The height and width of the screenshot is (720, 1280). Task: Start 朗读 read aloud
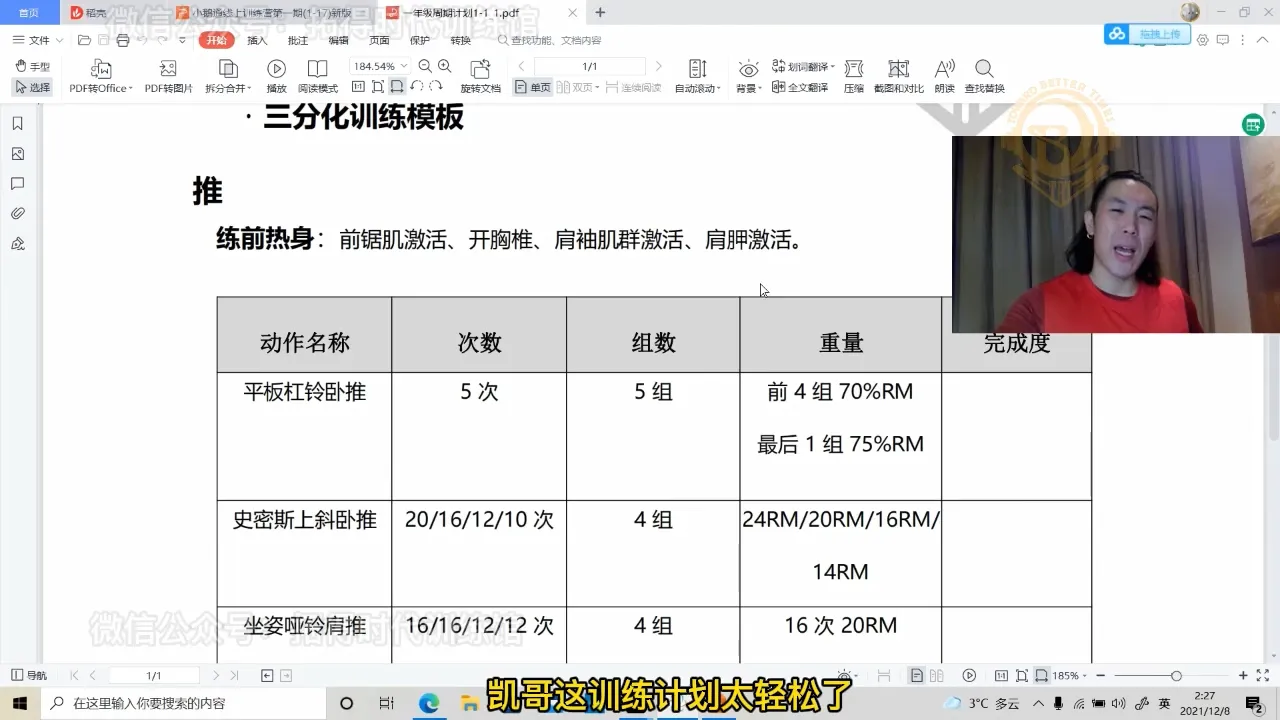coord(944,69)
